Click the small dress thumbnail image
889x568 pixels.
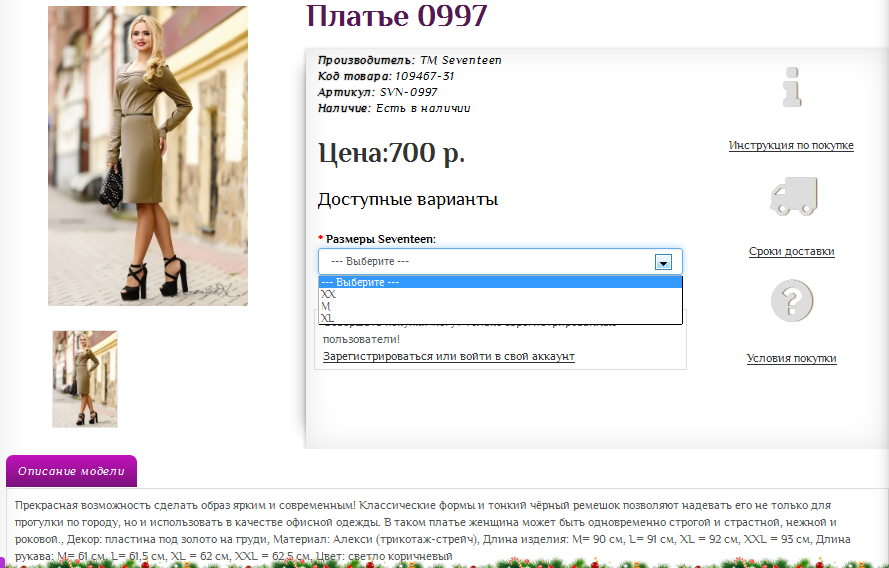[85, 379]
